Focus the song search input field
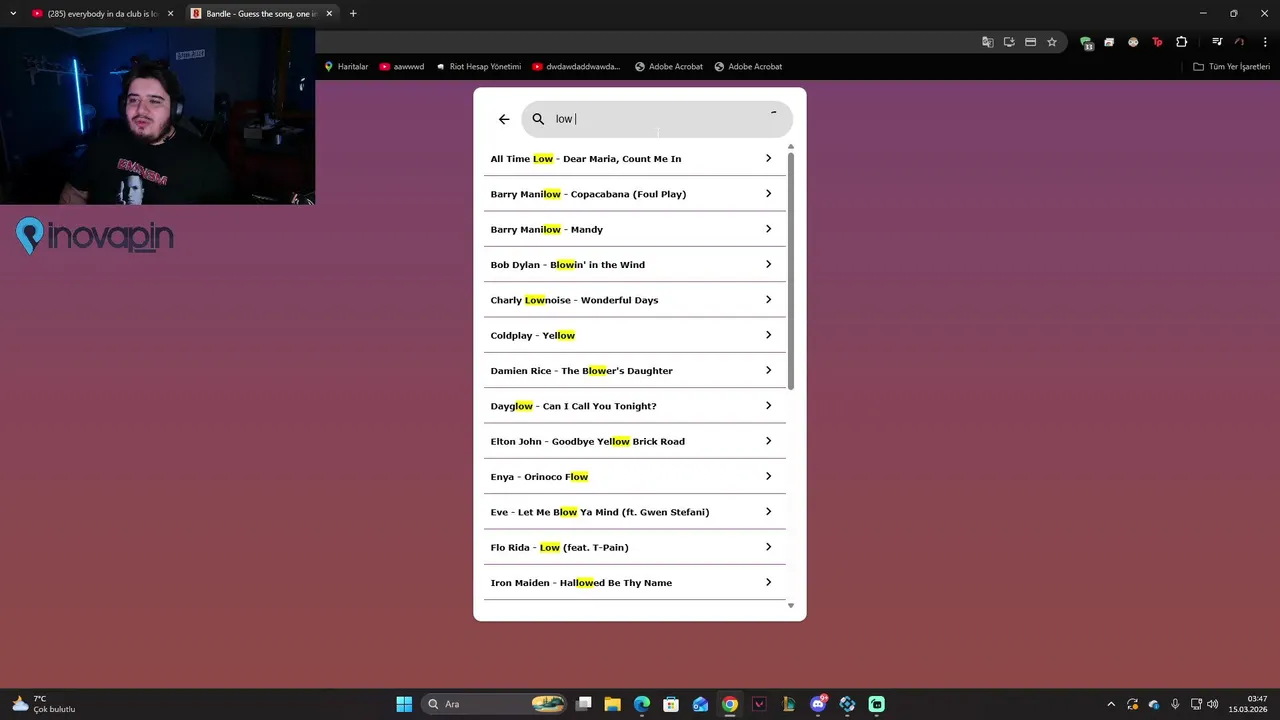This screenshot has height=720, width=1280. pos(657,119)
